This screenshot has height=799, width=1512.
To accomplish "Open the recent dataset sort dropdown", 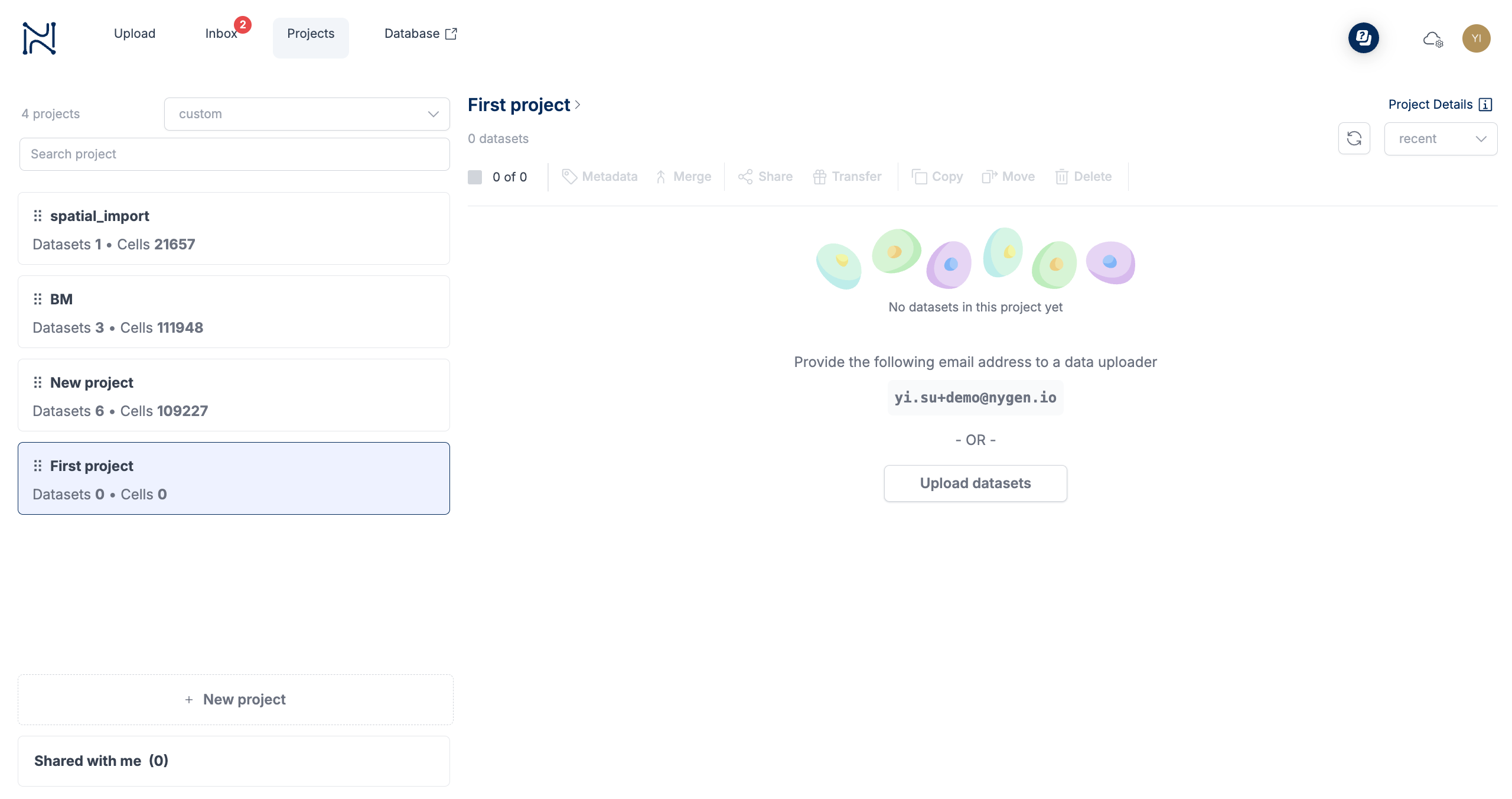I will click(x=1440, y=139).
